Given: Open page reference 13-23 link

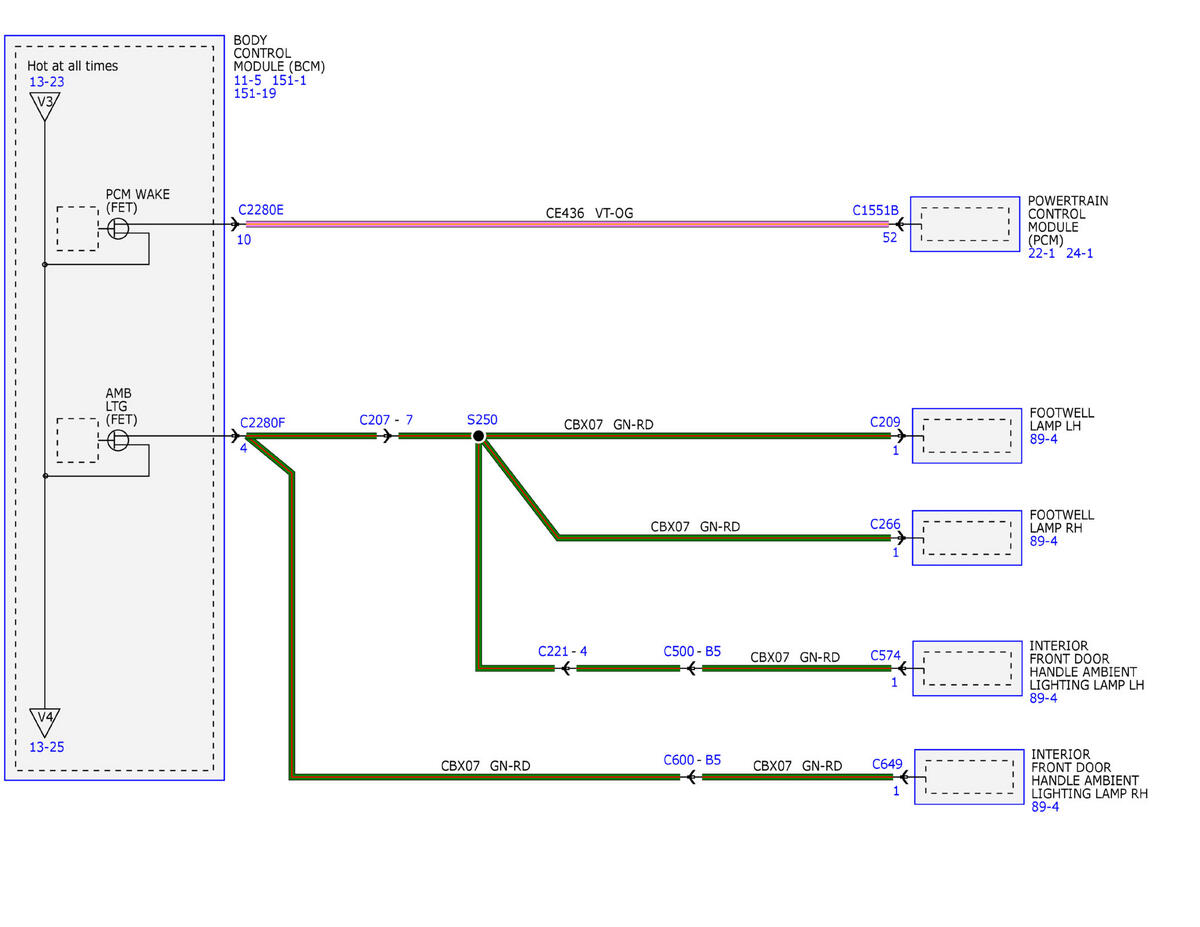Looking at the screenshot, I should [x=46, y=82].
